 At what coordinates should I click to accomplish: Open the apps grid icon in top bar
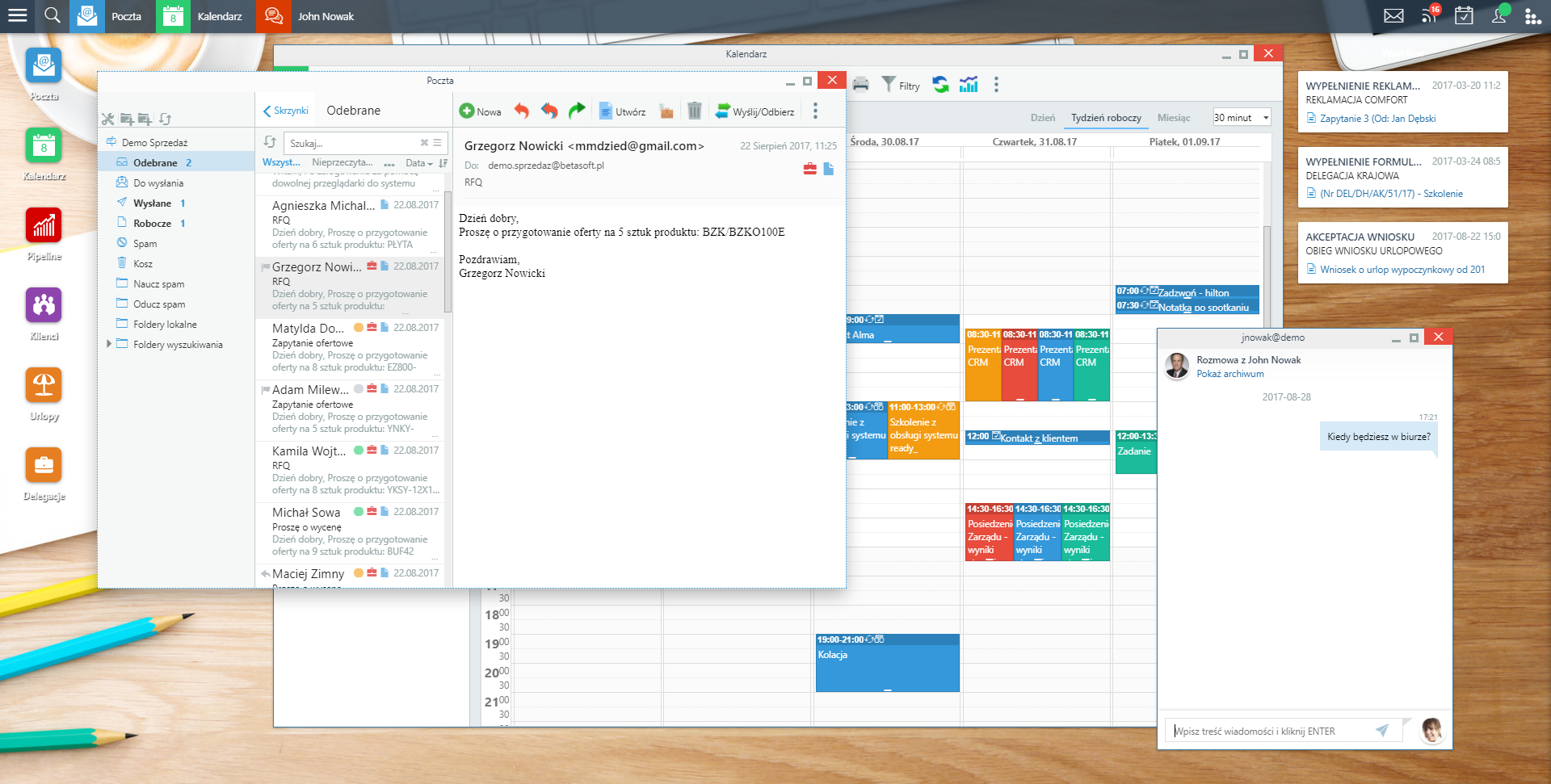[x=1532, y=16]
